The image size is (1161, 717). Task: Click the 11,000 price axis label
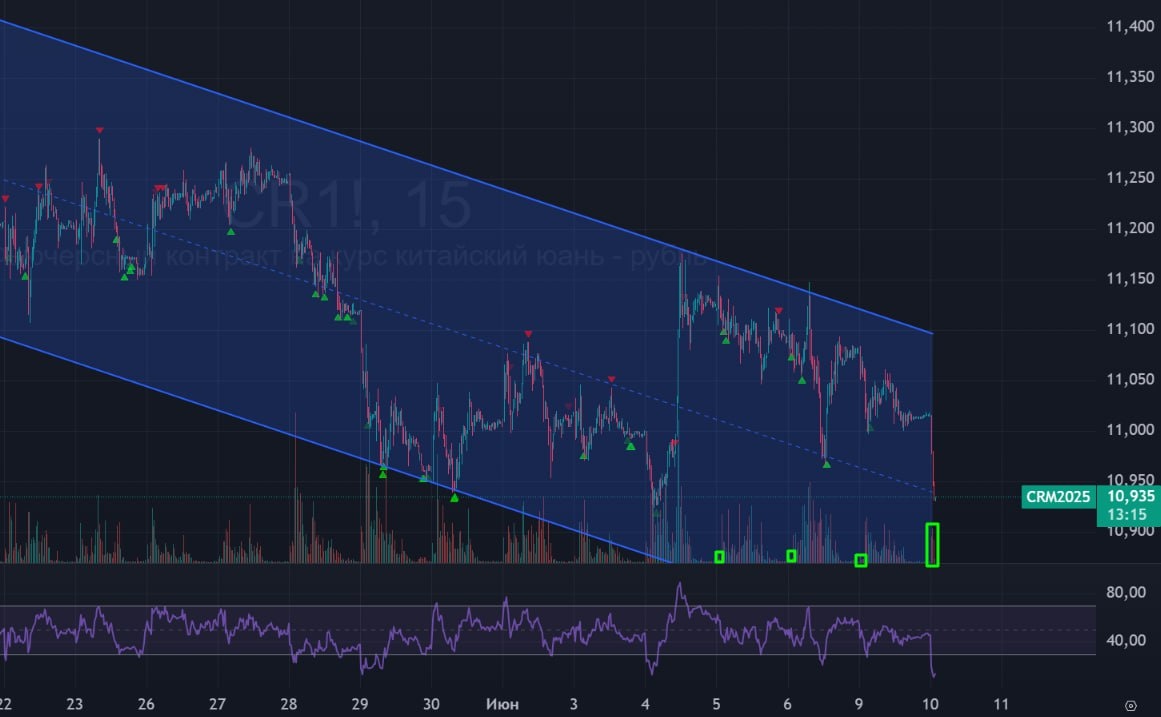point(1130,430)
